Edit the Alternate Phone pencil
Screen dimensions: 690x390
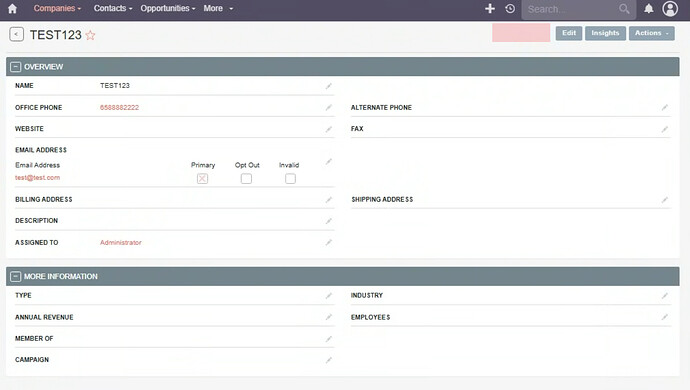664,107
